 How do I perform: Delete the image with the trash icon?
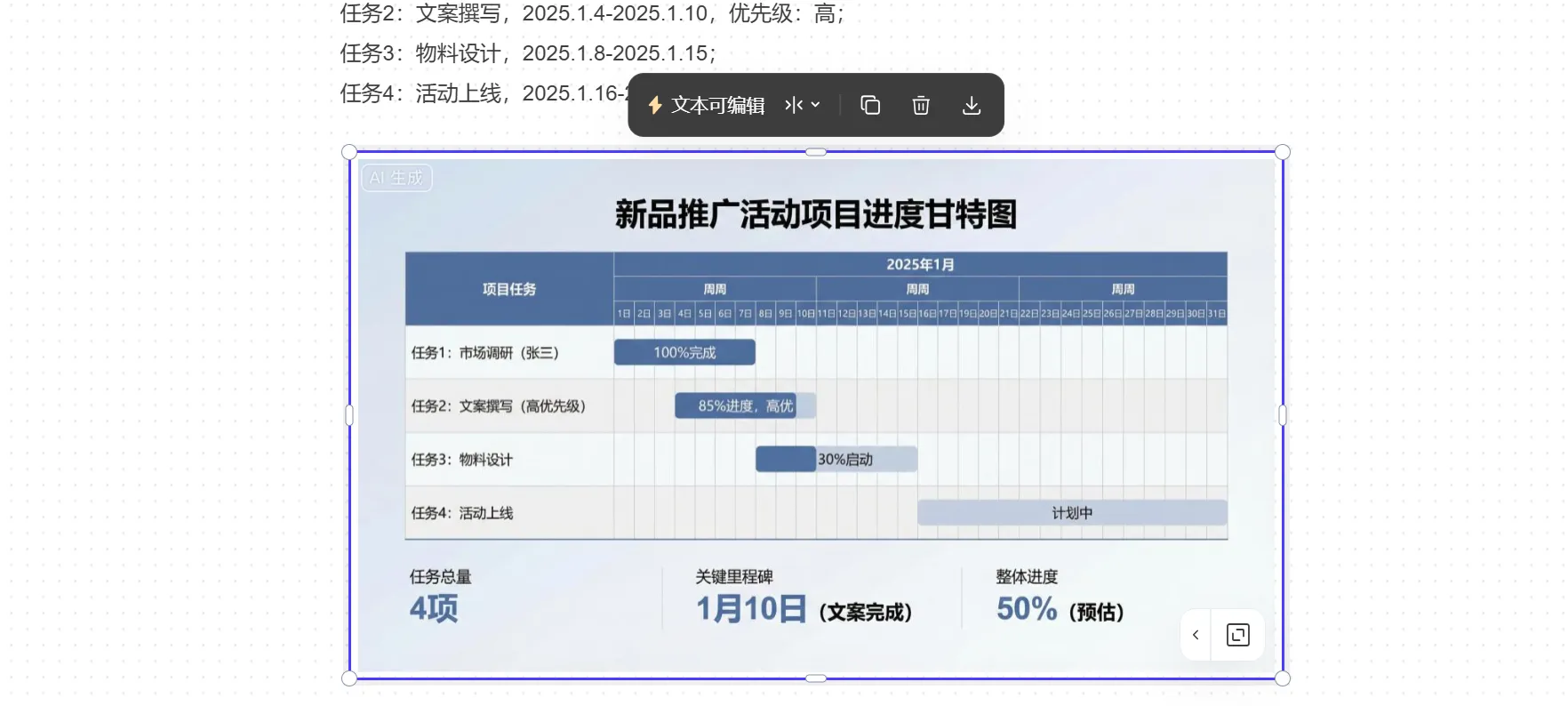tap(921, 105)
